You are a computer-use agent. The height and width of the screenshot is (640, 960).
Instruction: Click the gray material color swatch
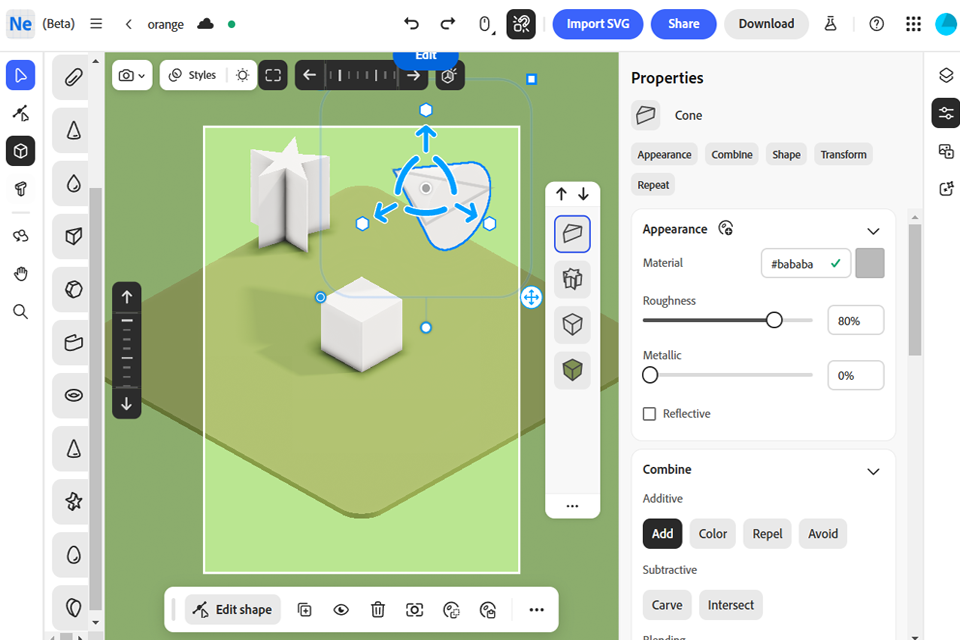(869, 263)
